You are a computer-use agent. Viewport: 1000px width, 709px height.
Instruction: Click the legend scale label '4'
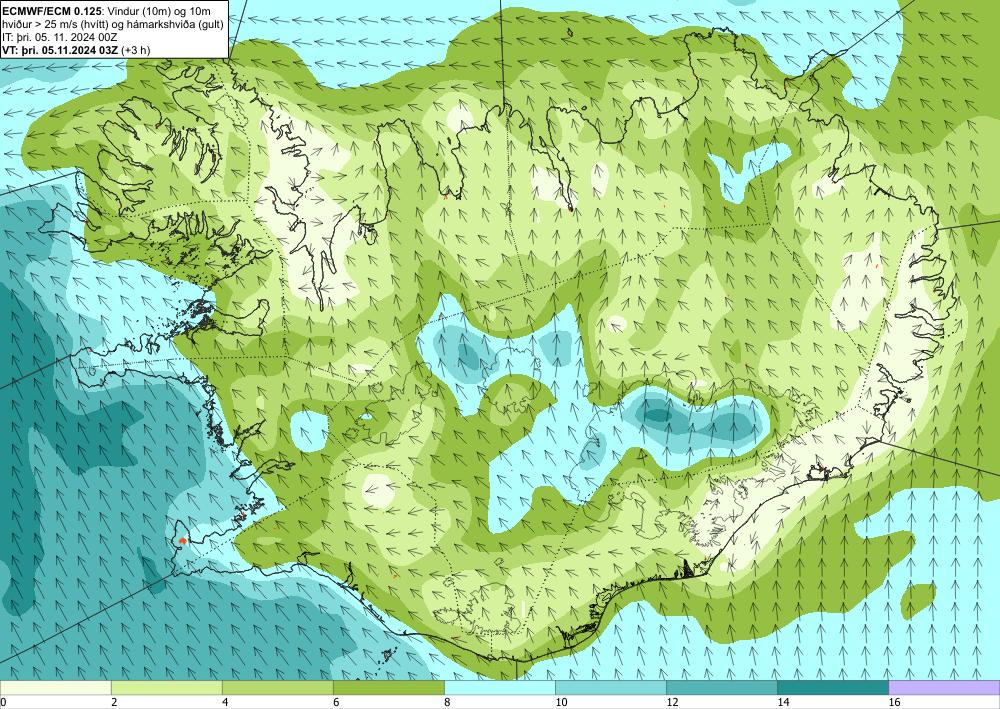click(225, 702)
